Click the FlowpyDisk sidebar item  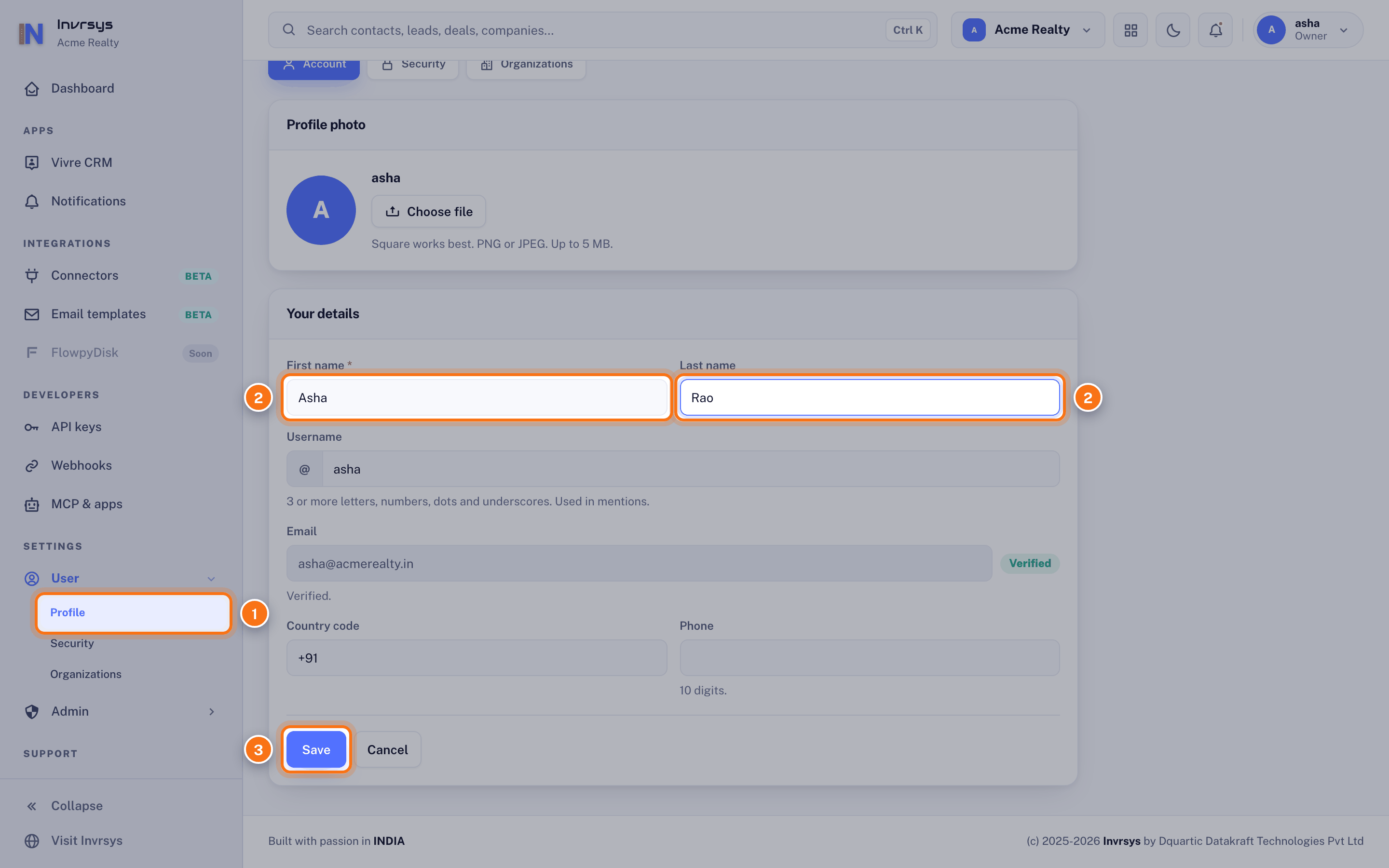pyautogui.click(x=121, y=353)
